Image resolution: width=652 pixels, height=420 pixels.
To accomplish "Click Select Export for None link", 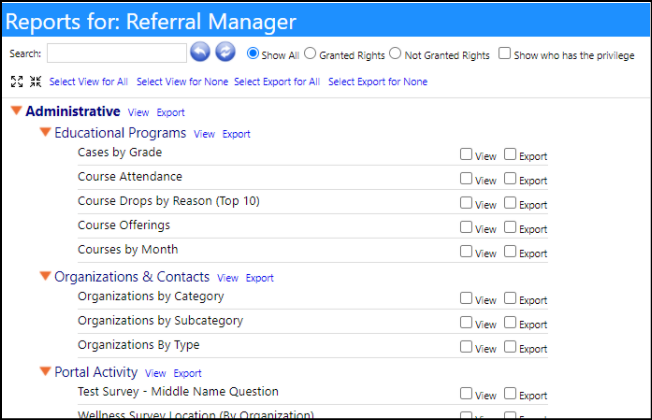I will 378,82.
